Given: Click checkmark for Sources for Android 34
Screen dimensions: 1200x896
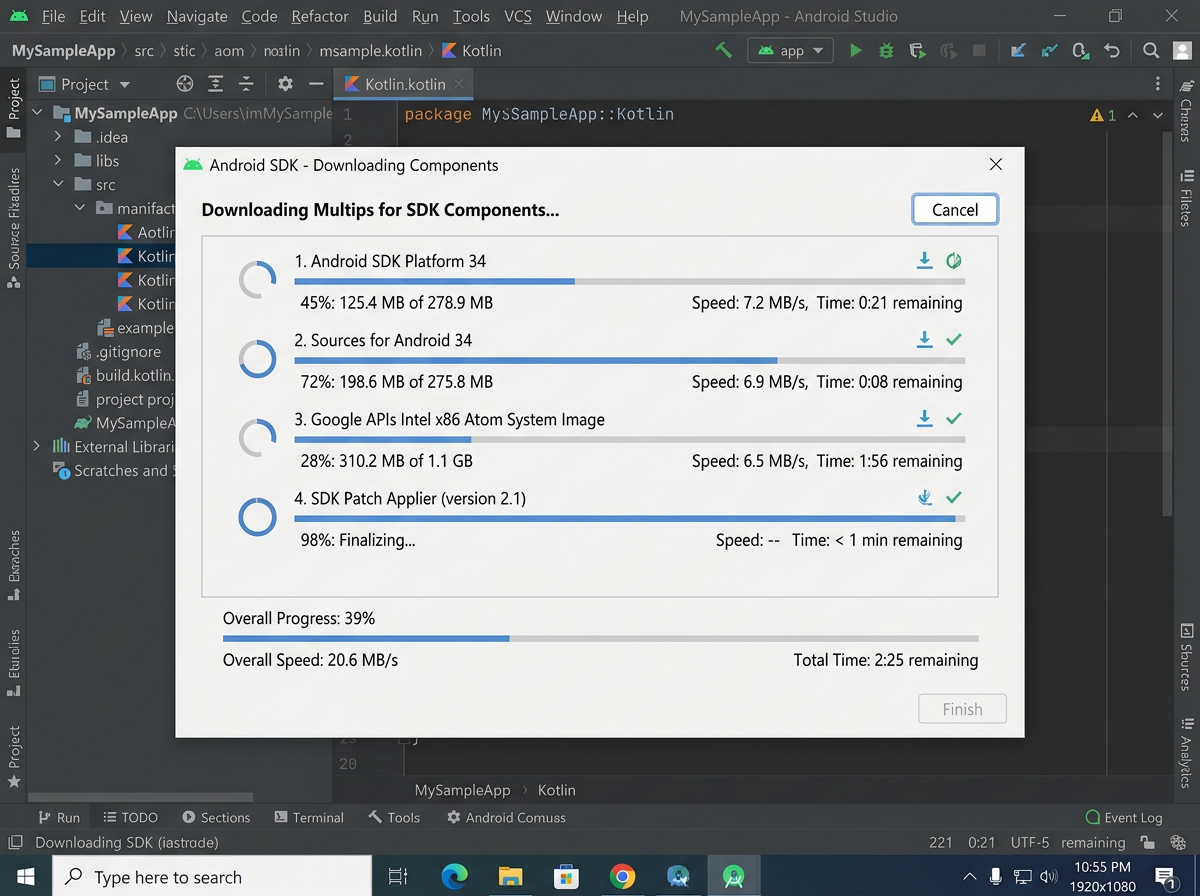Looking at the screenshot, I should (x=954, y=340).
